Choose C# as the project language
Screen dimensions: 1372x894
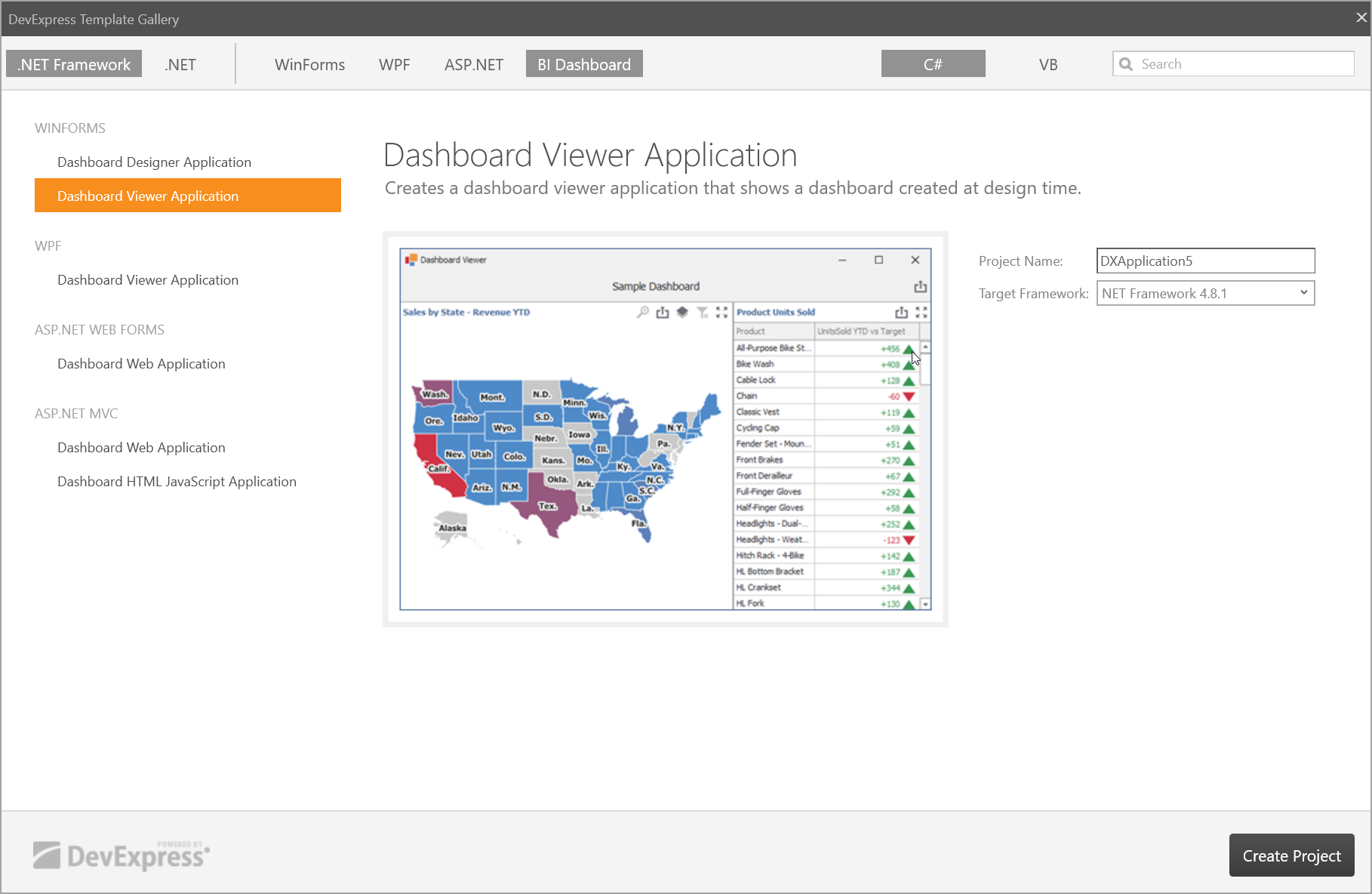933,64
